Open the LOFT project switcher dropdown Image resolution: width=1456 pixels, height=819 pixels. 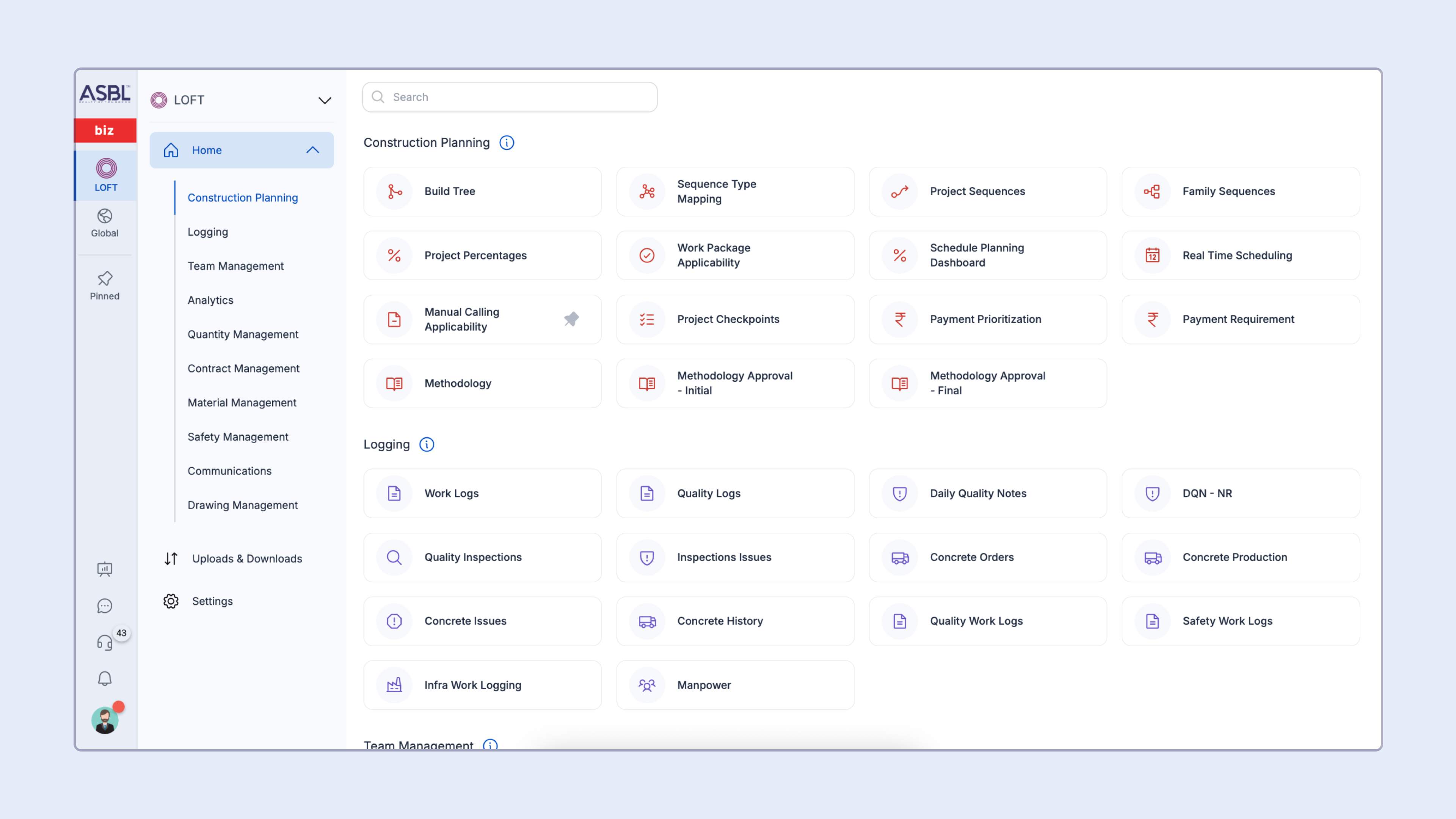[x=324, y=100]
